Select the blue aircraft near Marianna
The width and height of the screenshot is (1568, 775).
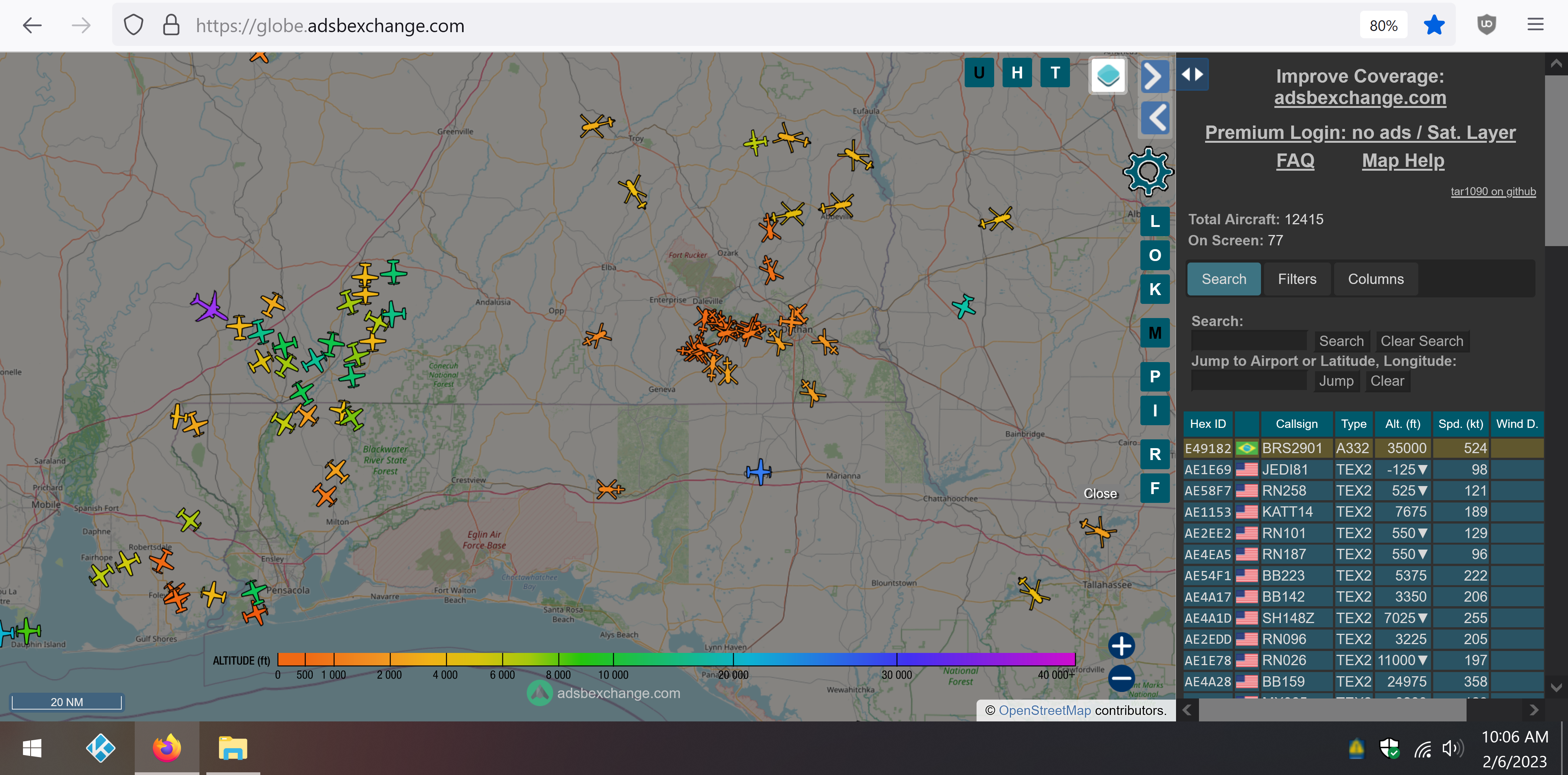[758, 472]
